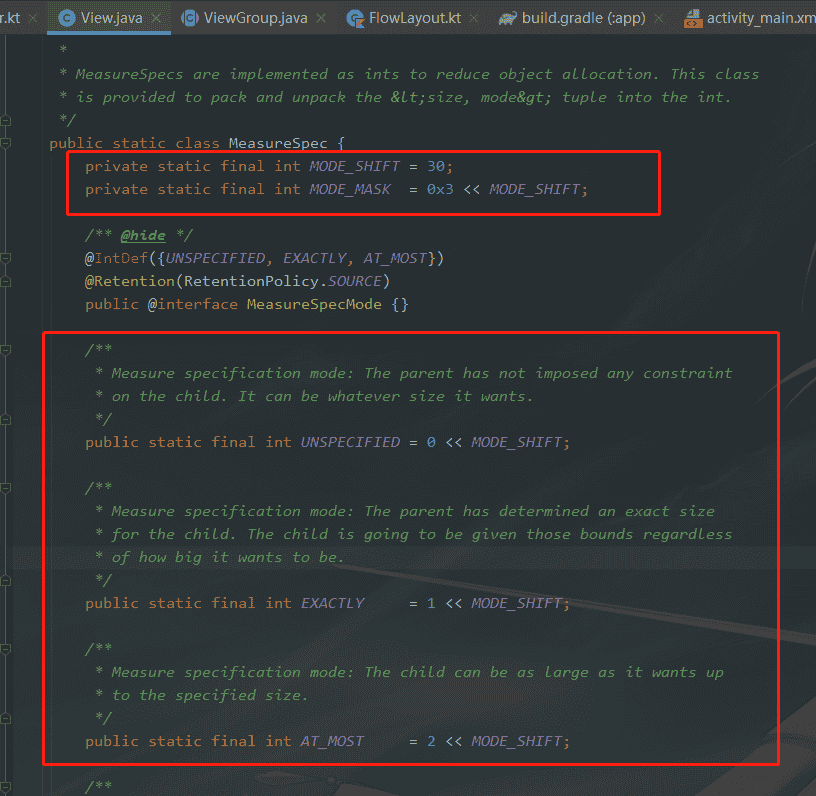The image size is (816, 796).
Task: Click the FlowLayout.kt Kotlin file icon
Action: tap(355, 19)
